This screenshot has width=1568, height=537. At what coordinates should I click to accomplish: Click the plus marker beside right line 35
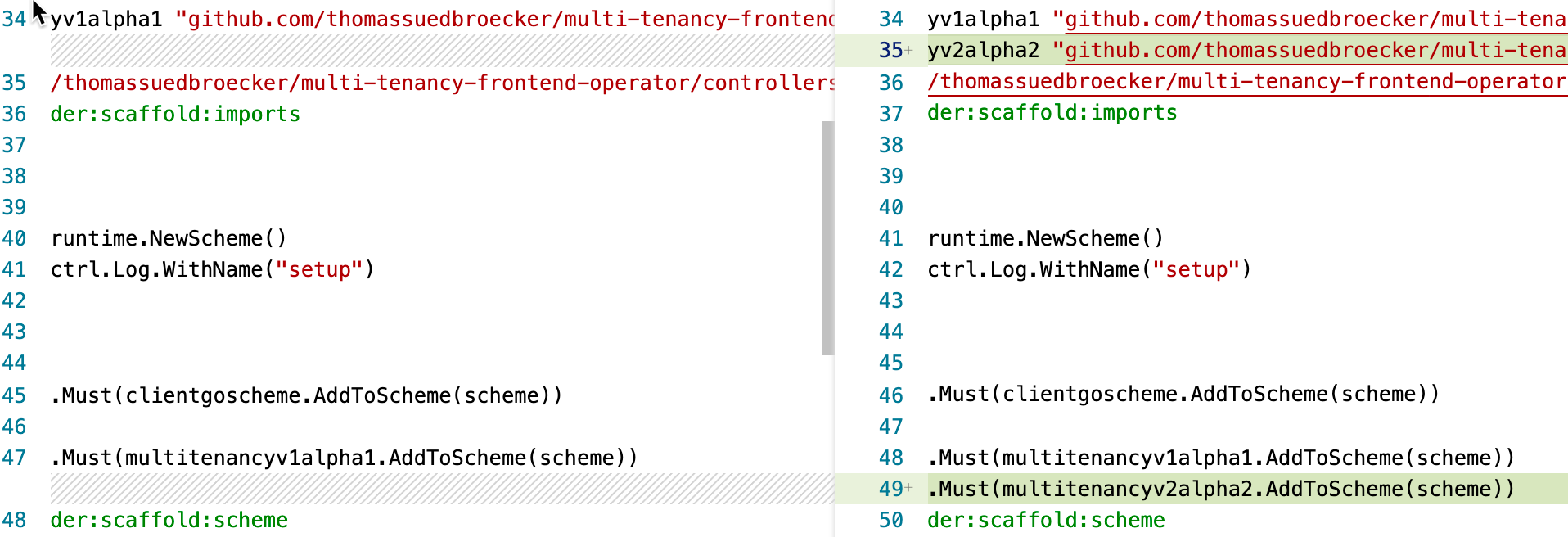point(908,51)
